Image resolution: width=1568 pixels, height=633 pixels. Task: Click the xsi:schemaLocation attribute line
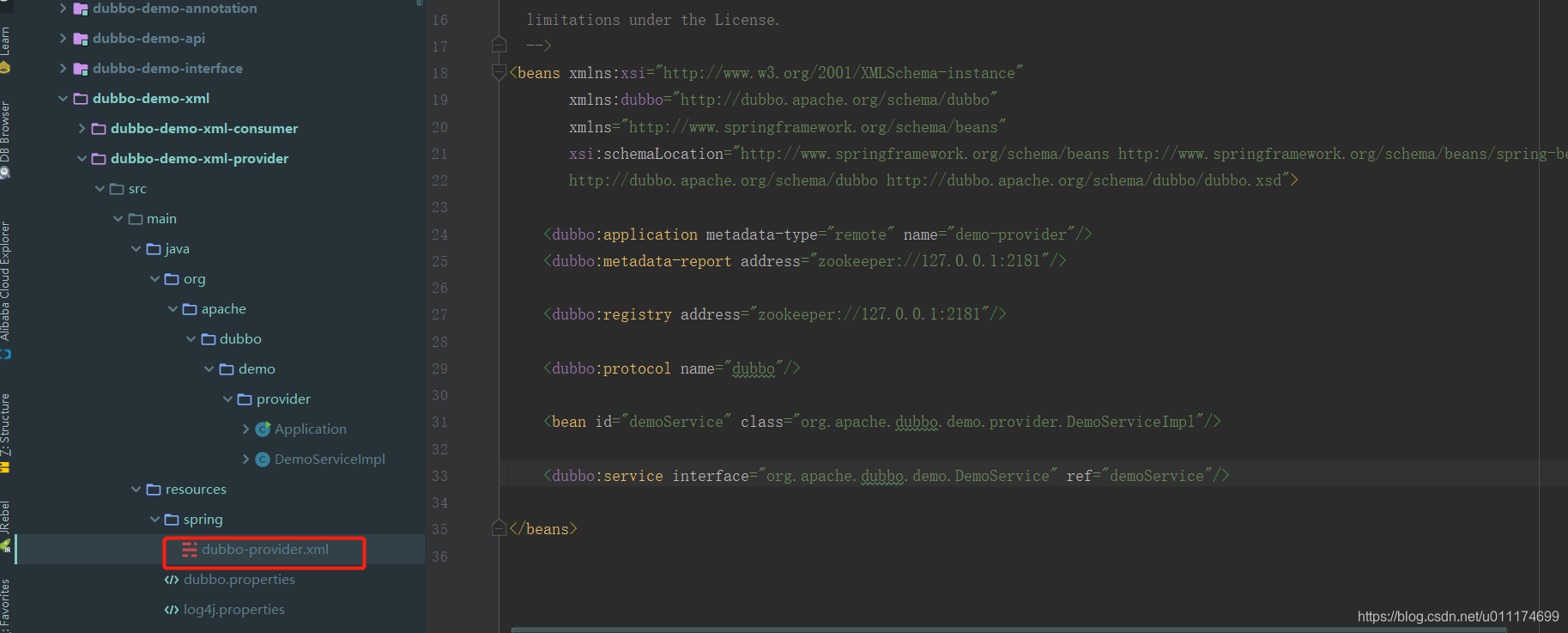pyautogui.click(x=1069, y=154)
